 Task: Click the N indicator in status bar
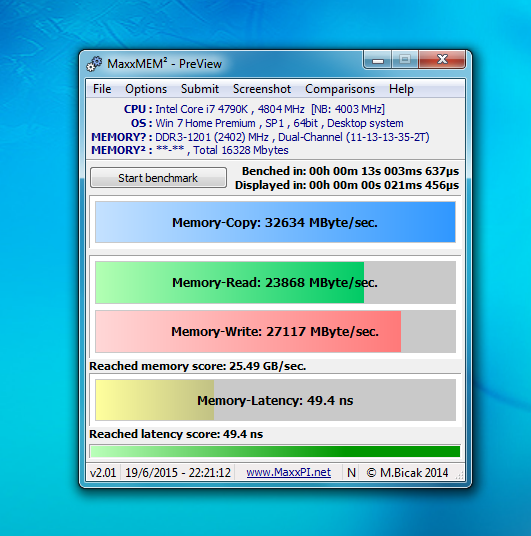point(351,472)
